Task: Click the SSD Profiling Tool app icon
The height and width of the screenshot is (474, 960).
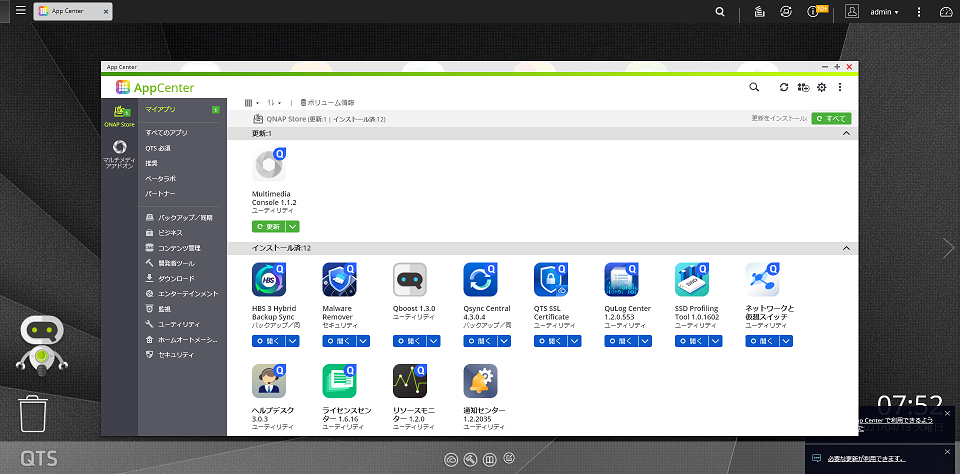Action: coord(692,280)
